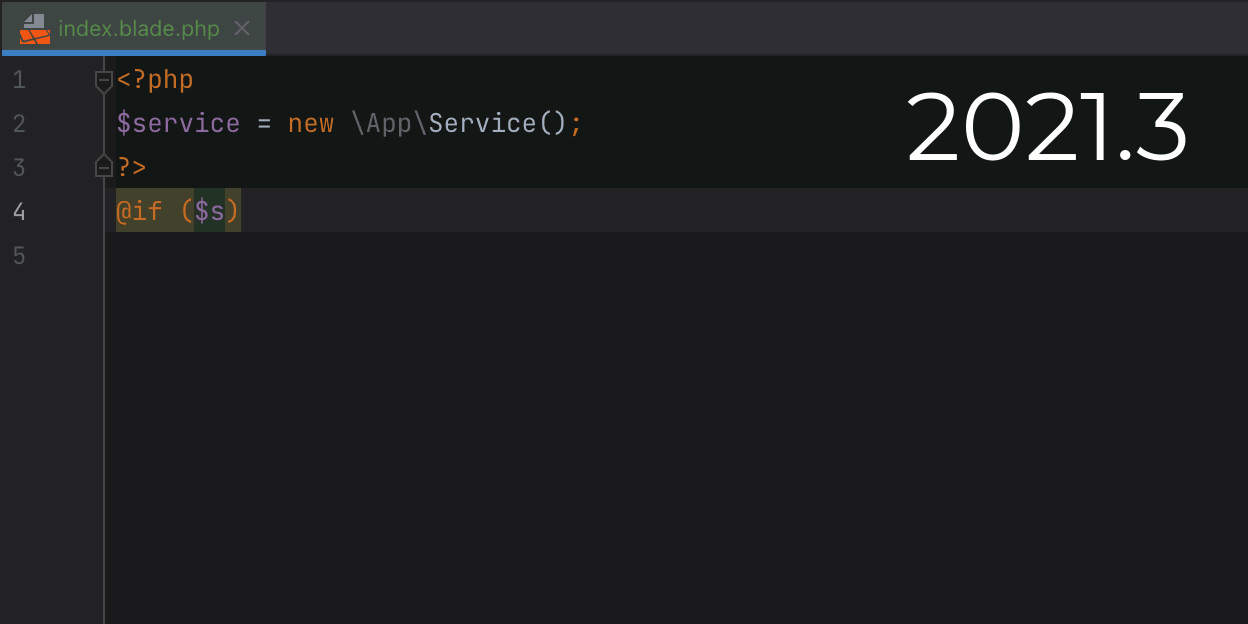Close the index.blade.php editor tab
1248x624 pixels.
pyautogui.click(x=241, y=29)
